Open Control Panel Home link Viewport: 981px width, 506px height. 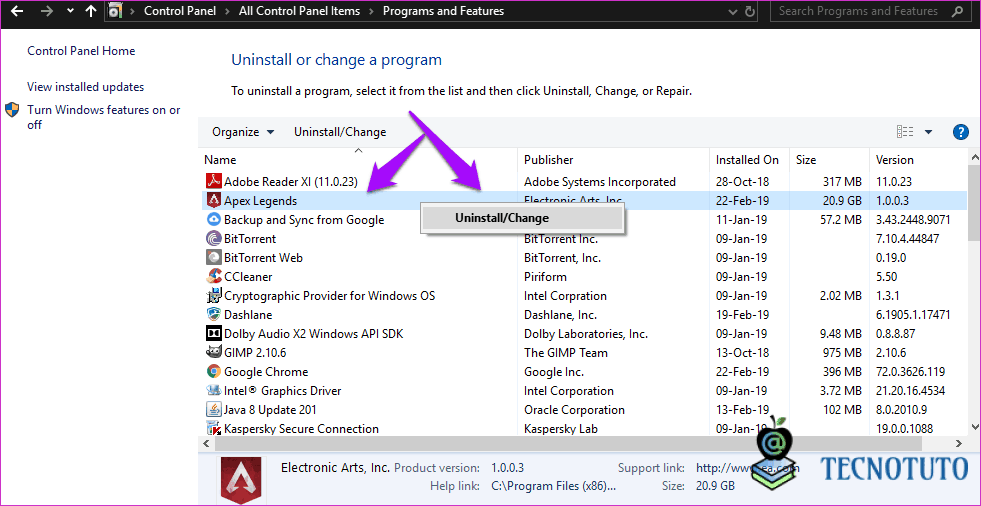pyautogui.click(x=81, y=51)
